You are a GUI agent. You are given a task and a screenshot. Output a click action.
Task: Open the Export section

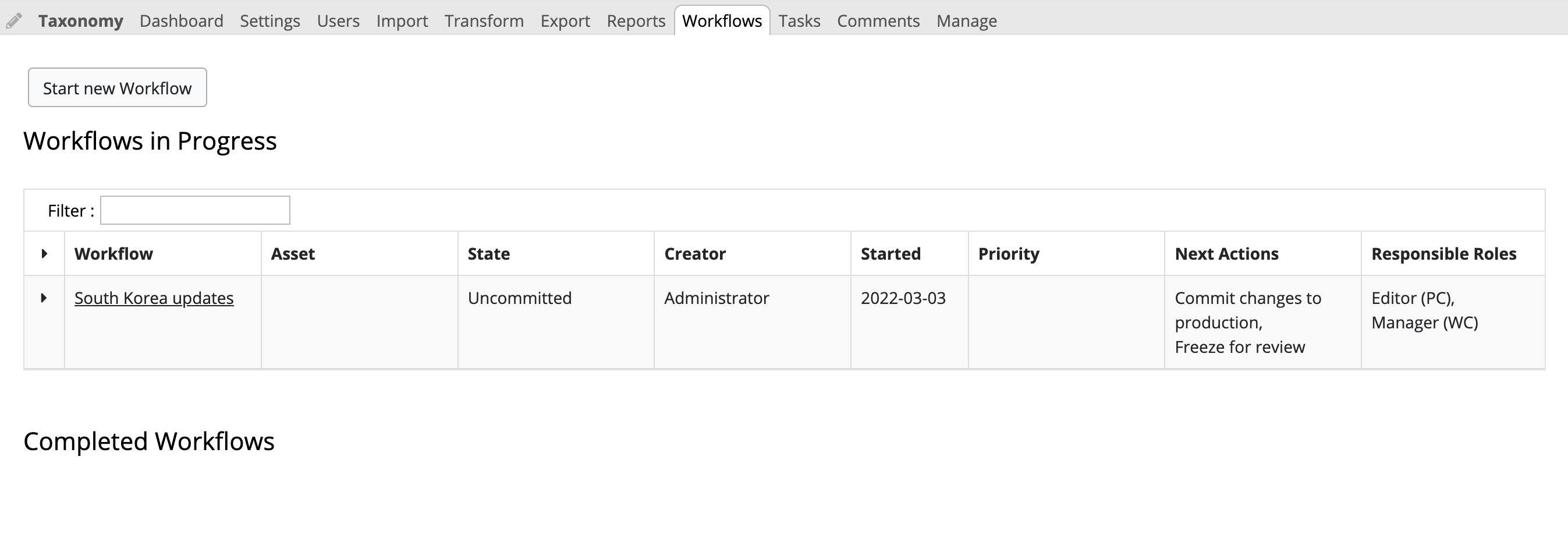pos(565,20)
